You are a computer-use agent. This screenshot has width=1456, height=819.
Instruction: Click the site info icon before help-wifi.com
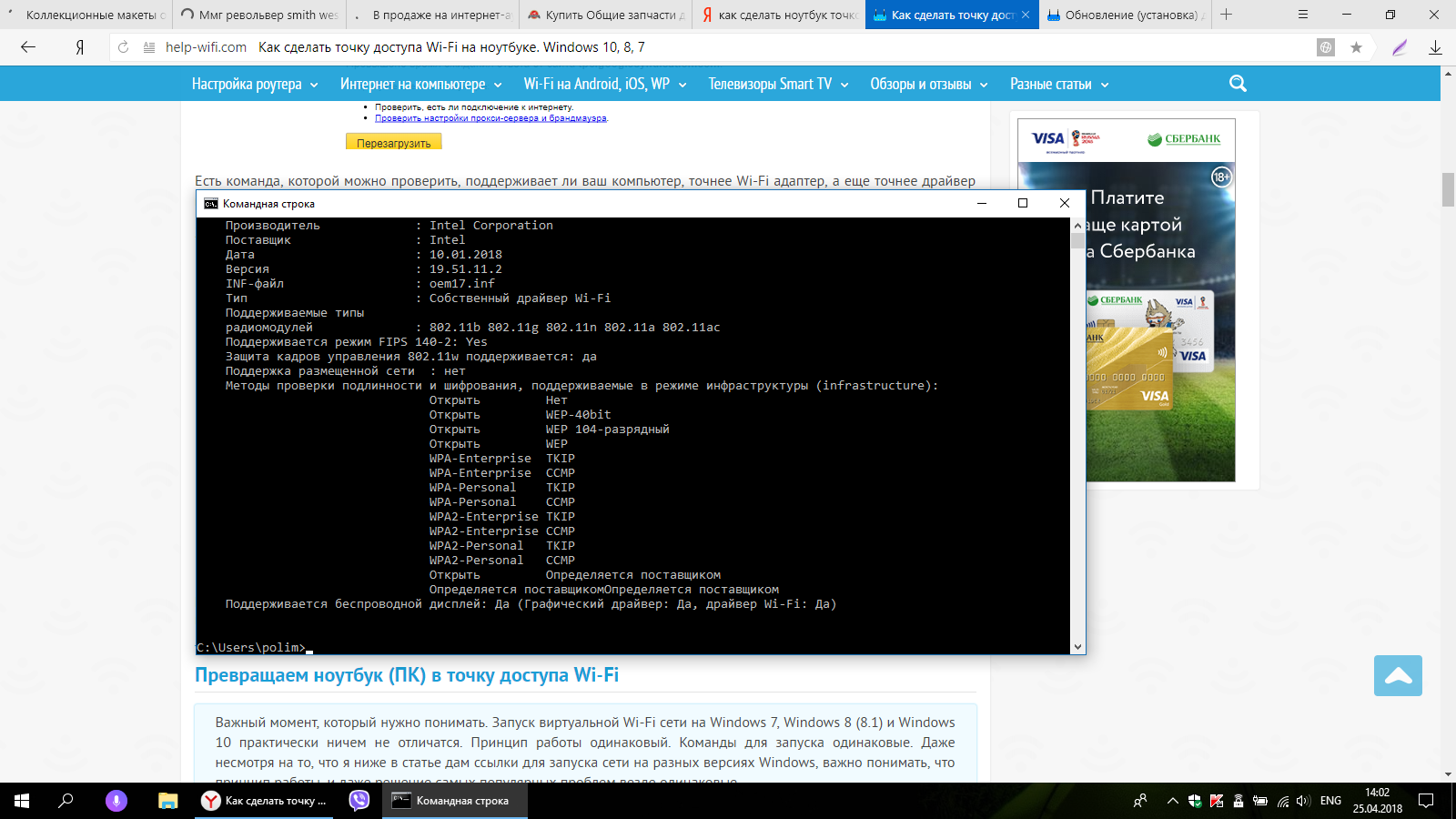coord(149,47)
